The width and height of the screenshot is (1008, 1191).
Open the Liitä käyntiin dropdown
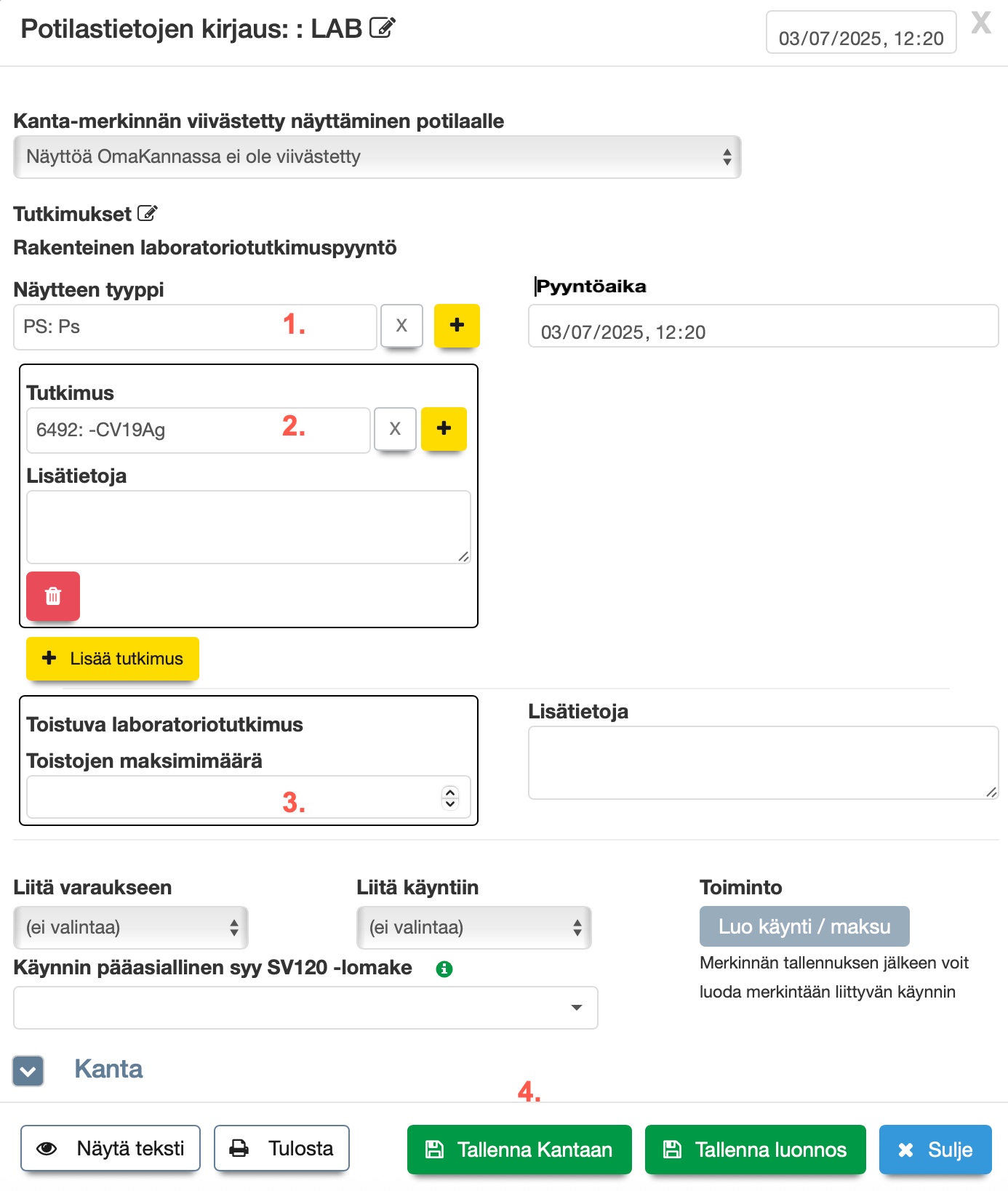point(473,927)
